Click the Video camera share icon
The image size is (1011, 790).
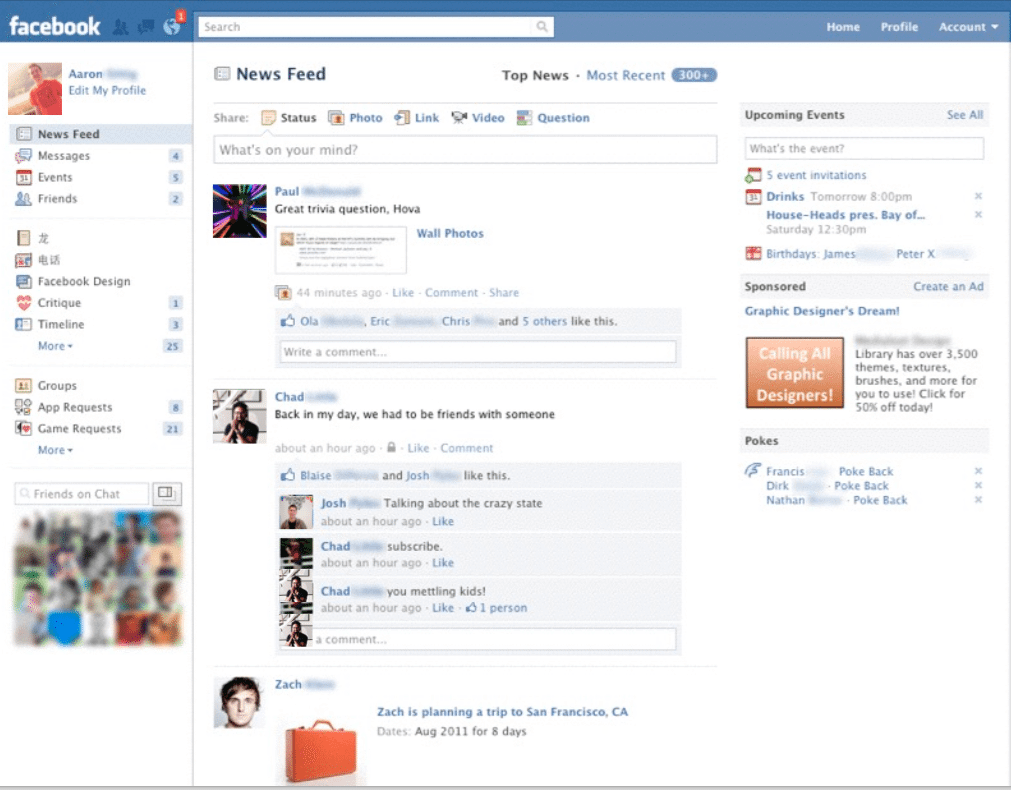coord(459,118)
